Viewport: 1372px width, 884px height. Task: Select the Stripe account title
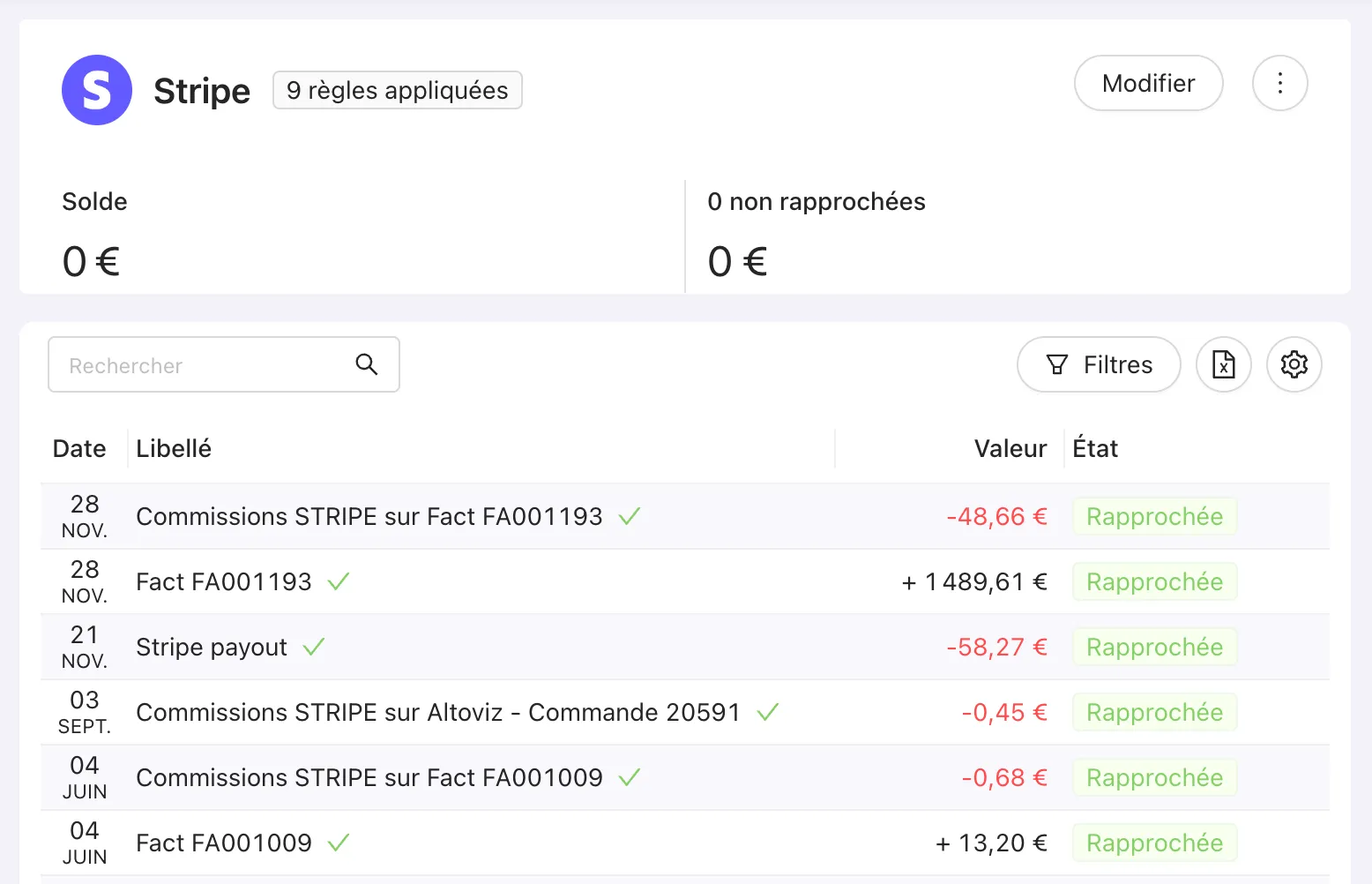202,91
